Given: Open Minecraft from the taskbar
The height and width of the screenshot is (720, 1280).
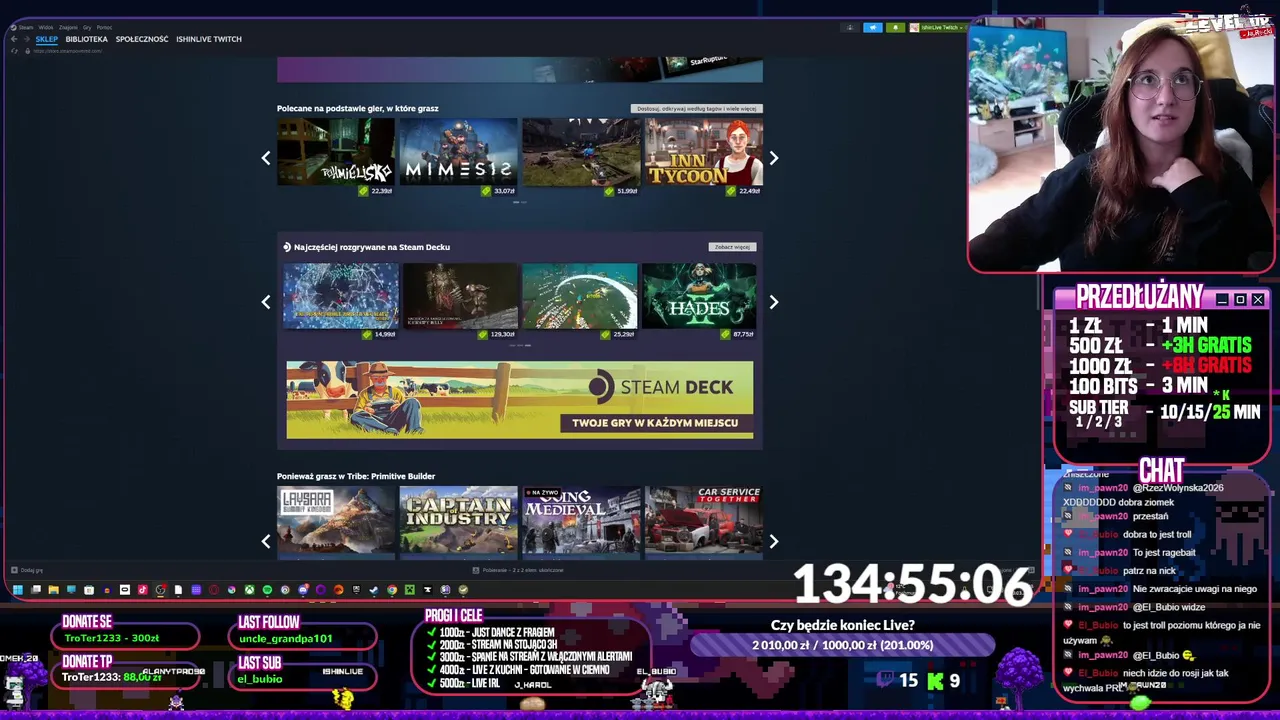Looking at the screenshot, I should click(410, 590).
